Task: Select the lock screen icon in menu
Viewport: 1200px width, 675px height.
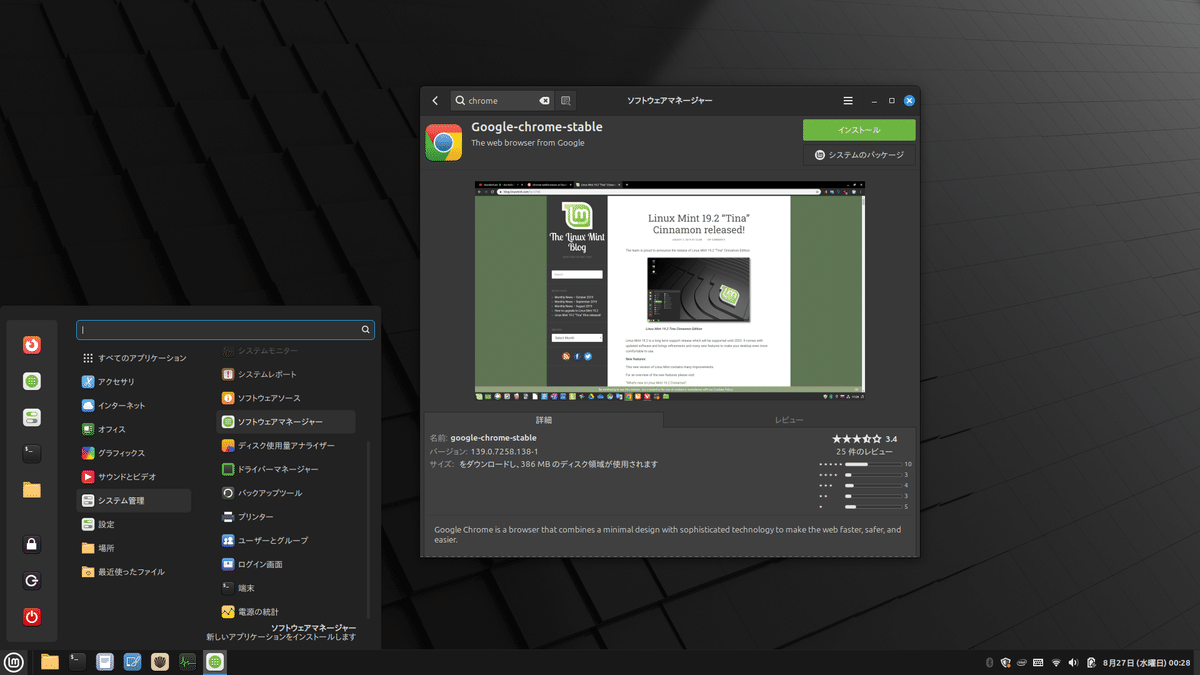Action: tap(31, 543)
